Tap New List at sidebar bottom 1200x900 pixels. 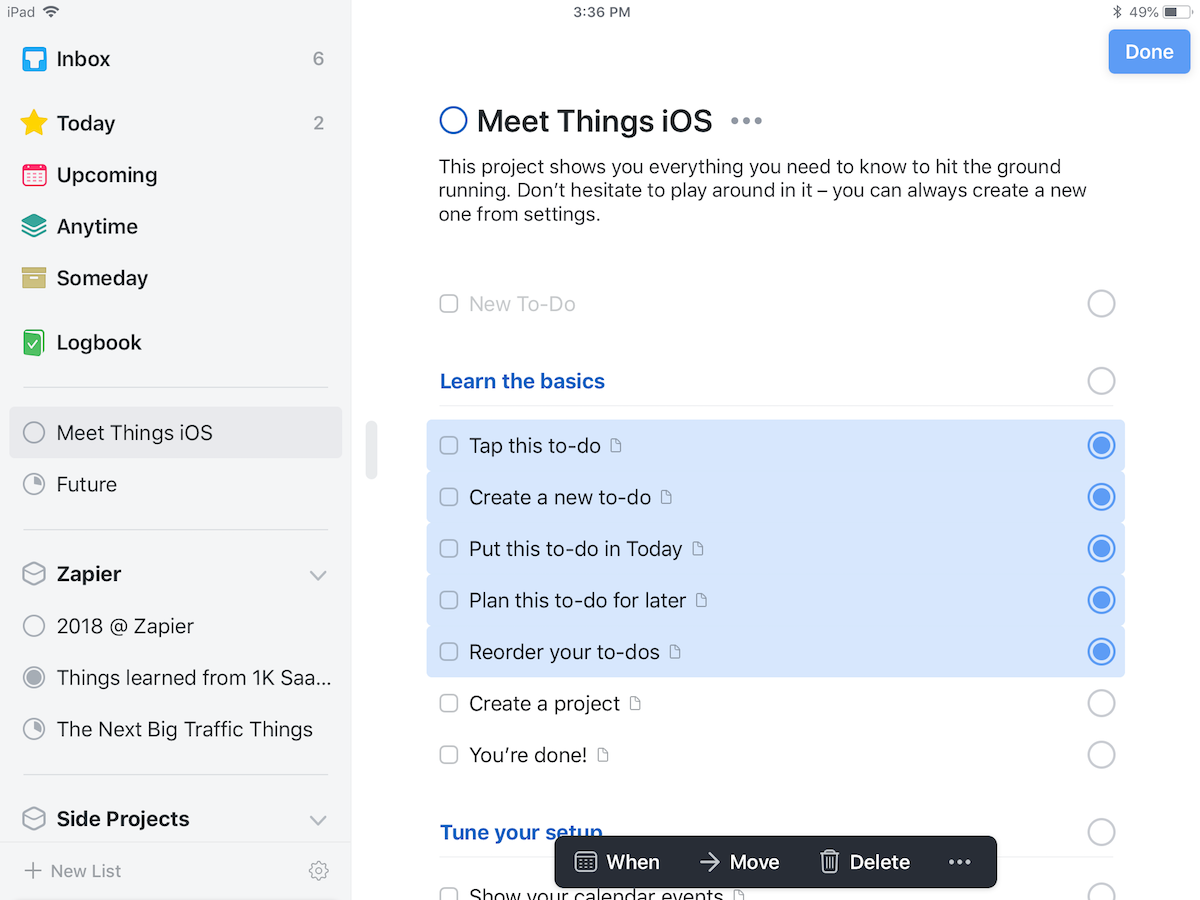(73, 871)
